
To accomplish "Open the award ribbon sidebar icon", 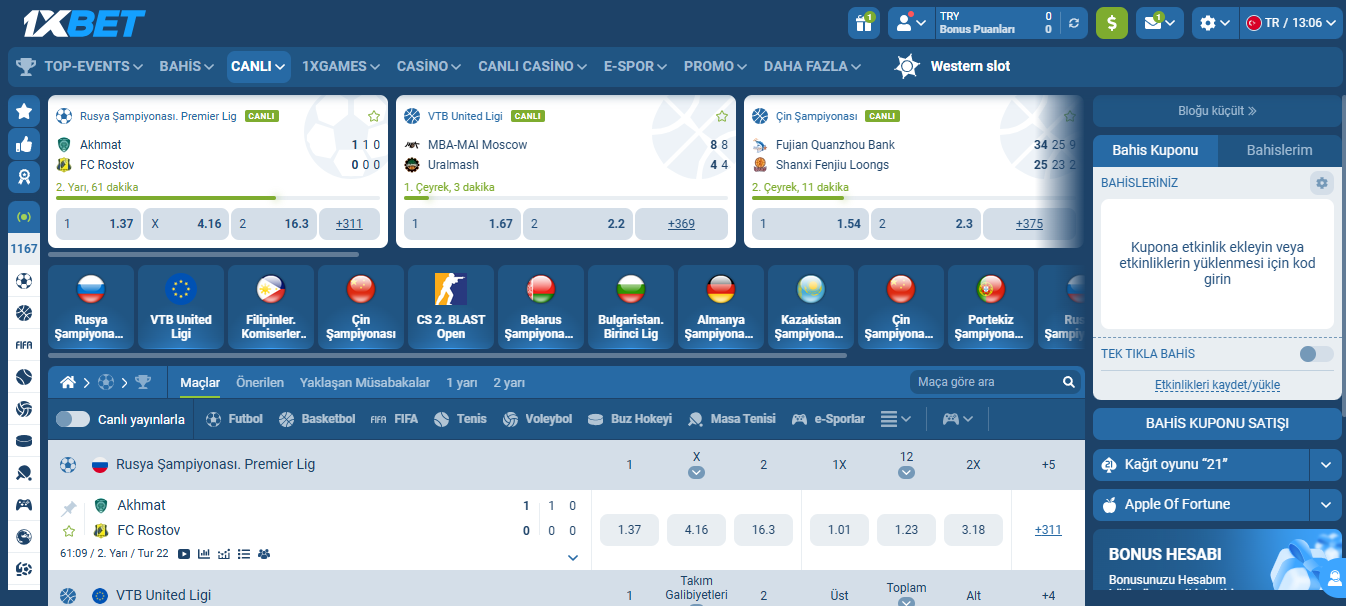I will click(24, 177).
